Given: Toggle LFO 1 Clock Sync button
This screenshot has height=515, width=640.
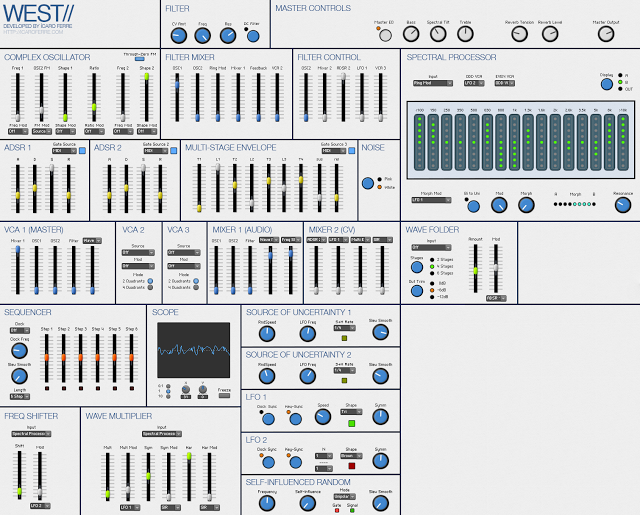Looking at the screenshot, I should click(268, 419).
